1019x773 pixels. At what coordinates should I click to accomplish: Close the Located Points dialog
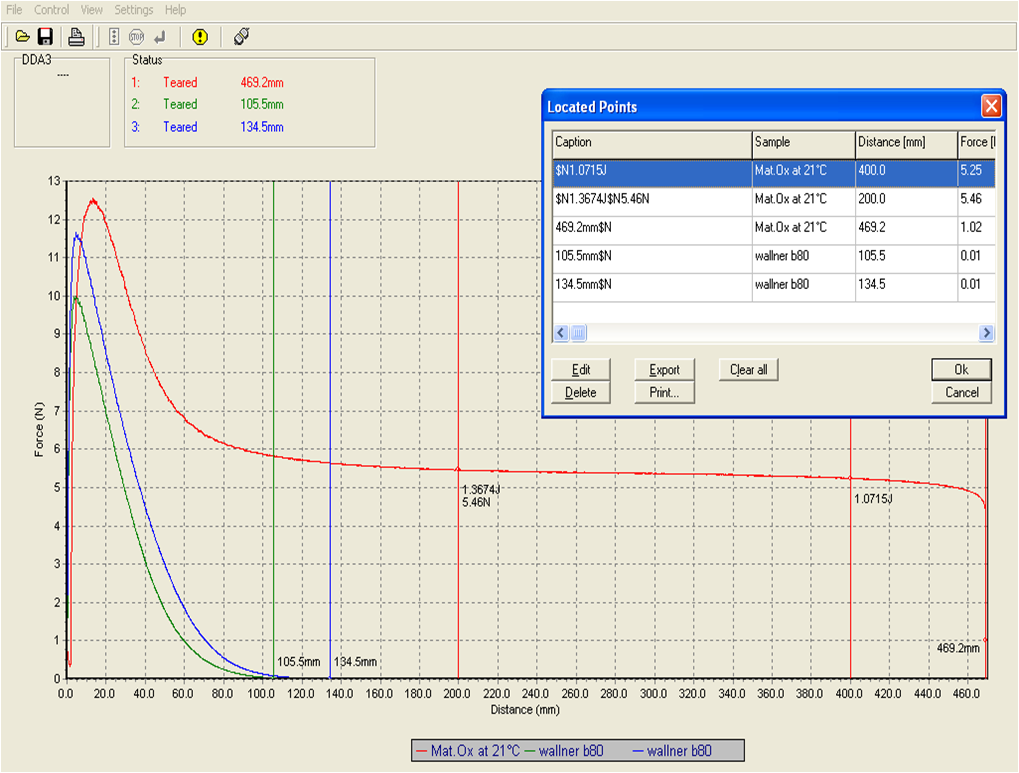[990, 106]
